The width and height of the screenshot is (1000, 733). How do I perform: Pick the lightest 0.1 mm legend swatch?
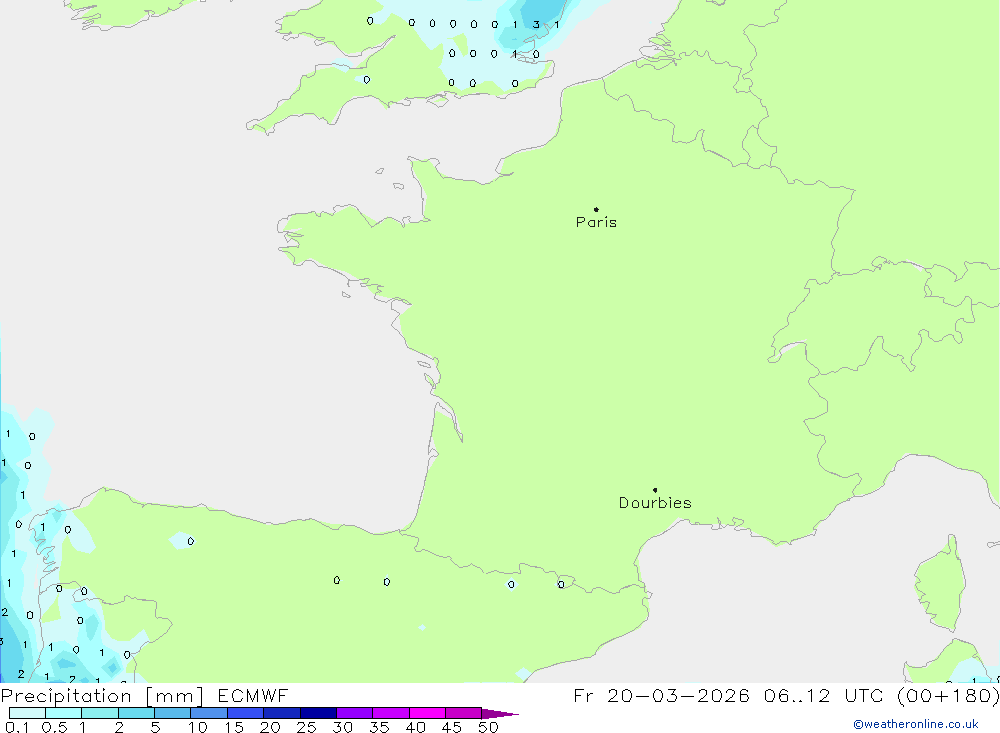click(27, 713)
